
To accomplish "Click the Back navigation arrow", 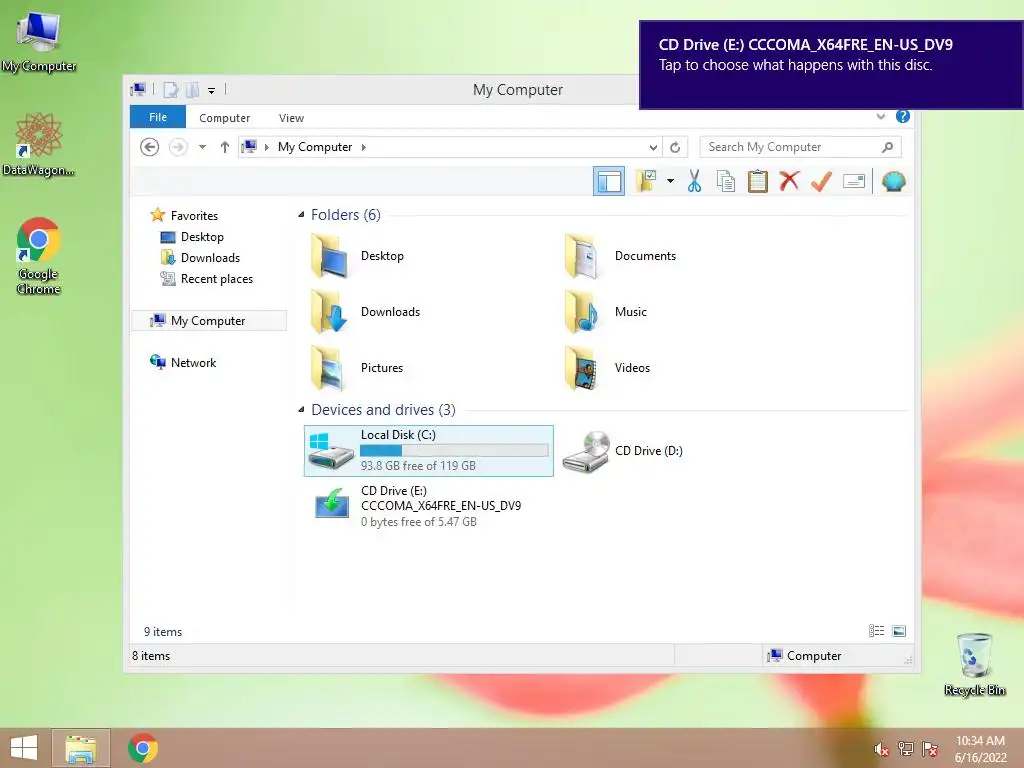I will coord(150,147).
